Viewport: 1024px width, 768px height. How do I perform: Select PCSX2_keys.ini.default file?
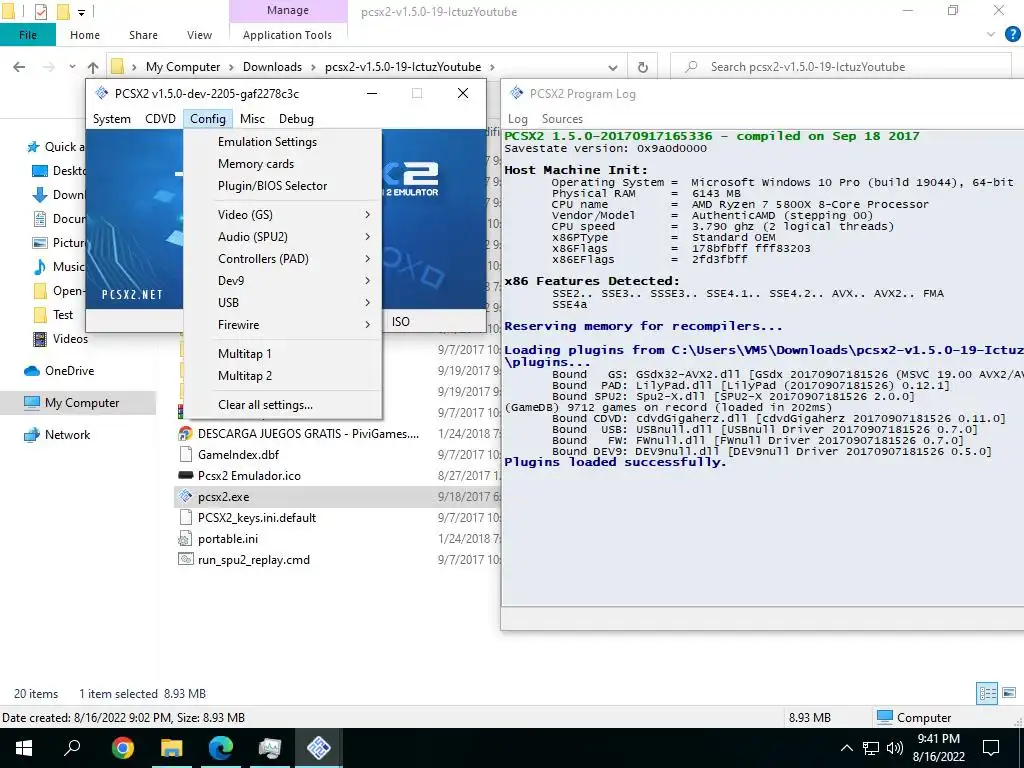[257, 518]
